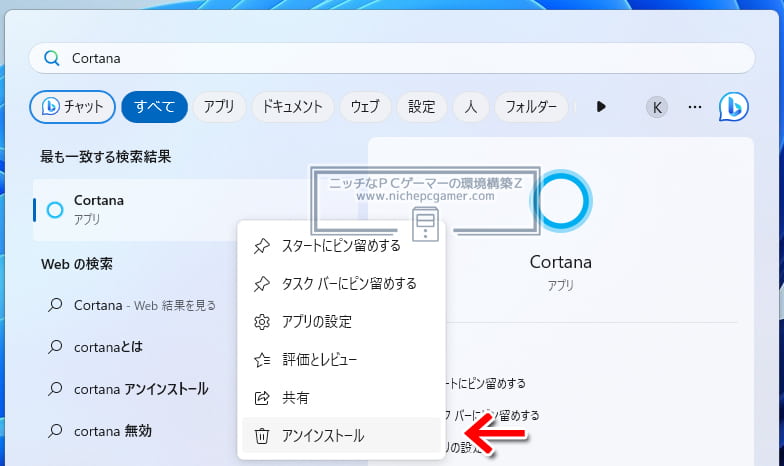This screenshot has height=466, width=784.
Task: Click the search magnifier icon in search box
Action: click(x=52, y=58)
